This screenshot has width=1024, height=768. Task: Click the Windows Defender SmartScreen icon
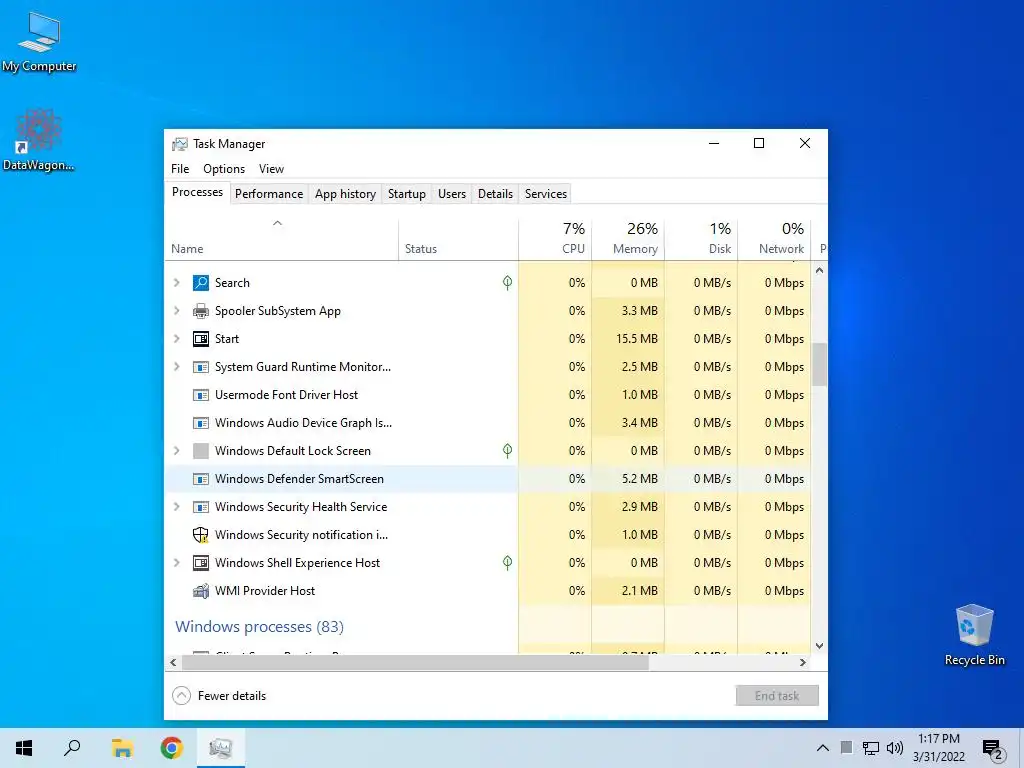point(200,479)
